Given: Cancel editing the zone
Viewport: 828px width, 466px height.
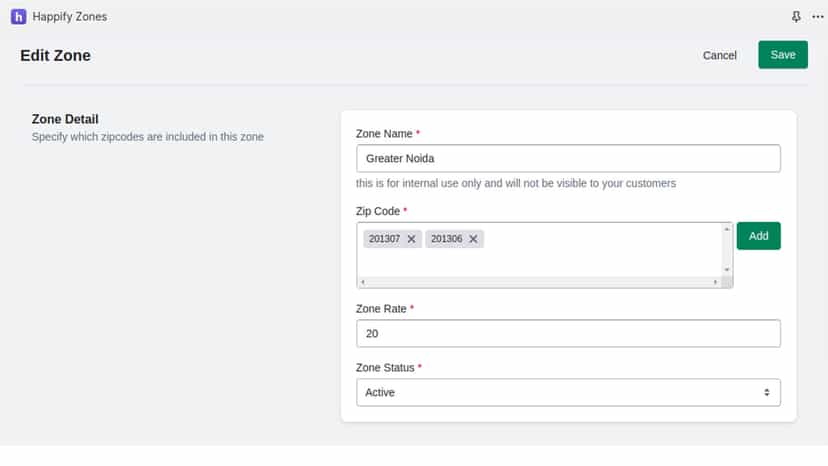Looking at the screenshot, I should tap(719, 55).
